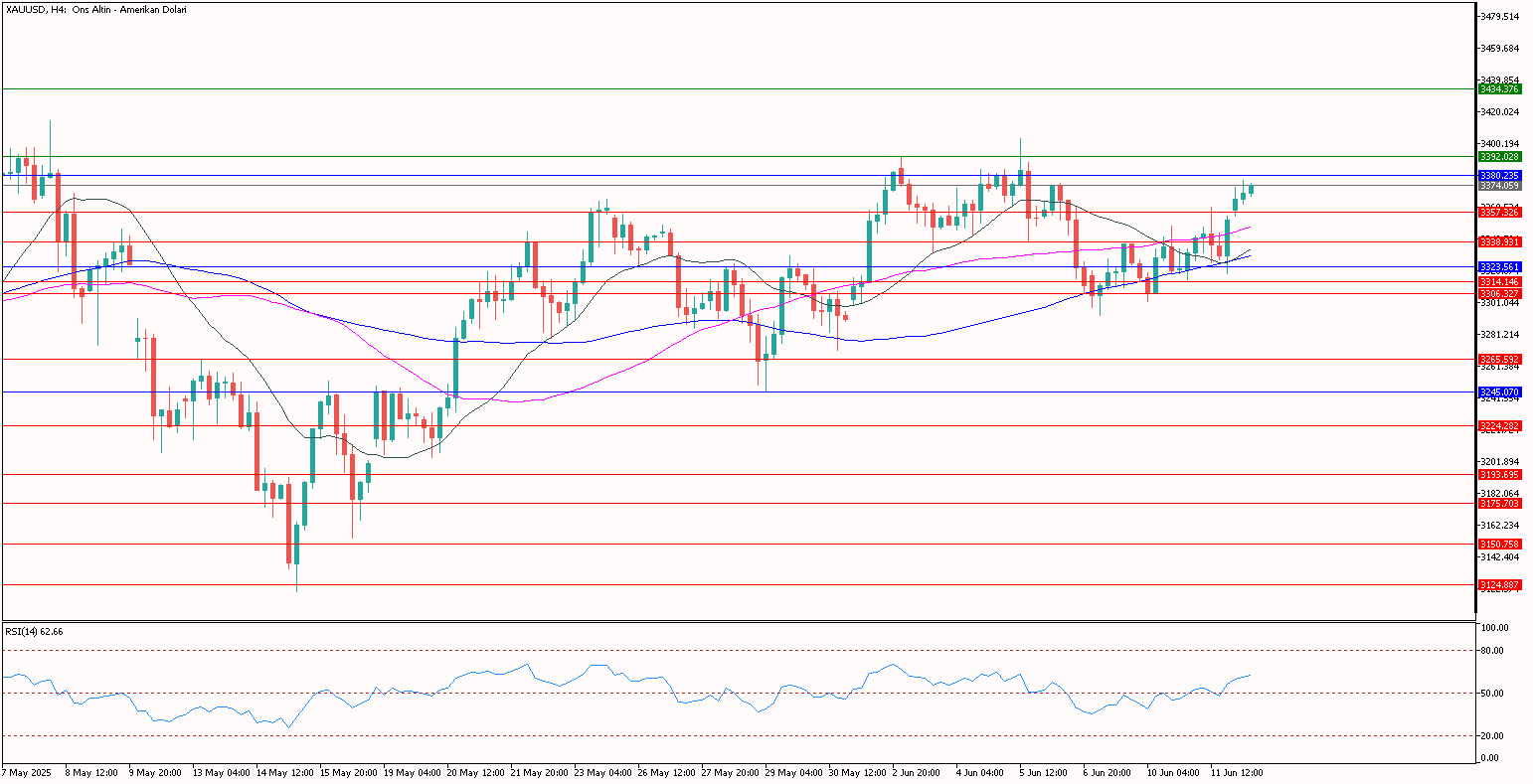
Task: Select the RSI scale 80.00 value
Action: point(1494,651)
